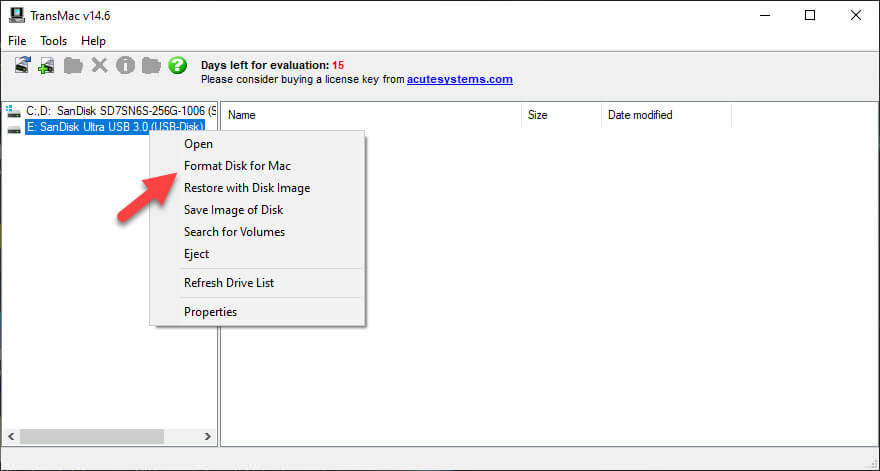Choose Format Disk for Mac

pos(237,166)
